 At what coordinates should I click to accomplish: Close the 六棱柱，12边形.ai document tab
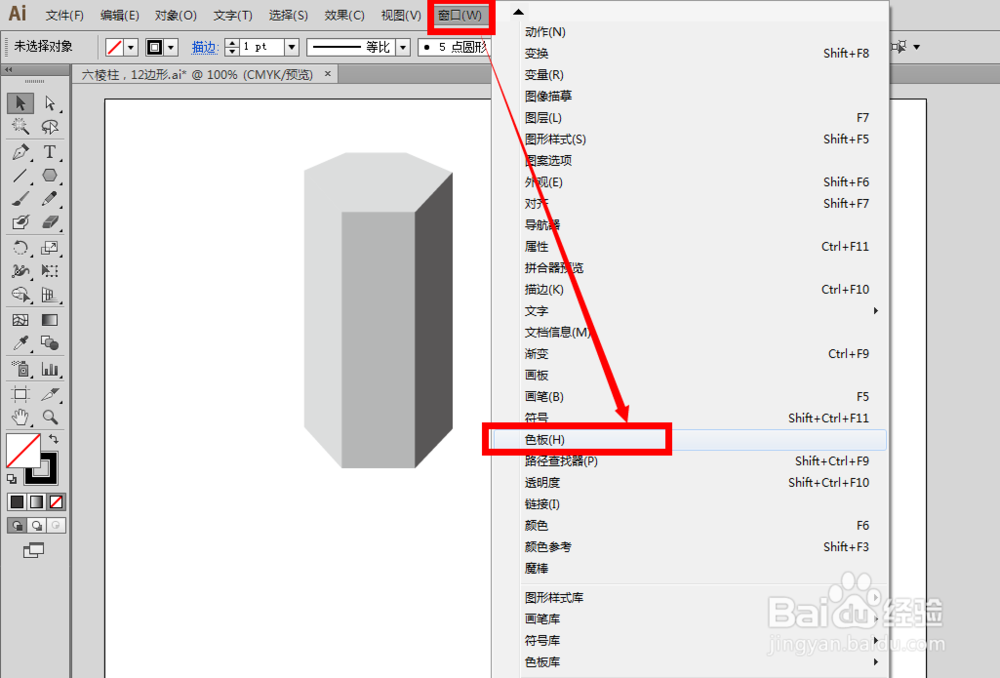[328, 74]
